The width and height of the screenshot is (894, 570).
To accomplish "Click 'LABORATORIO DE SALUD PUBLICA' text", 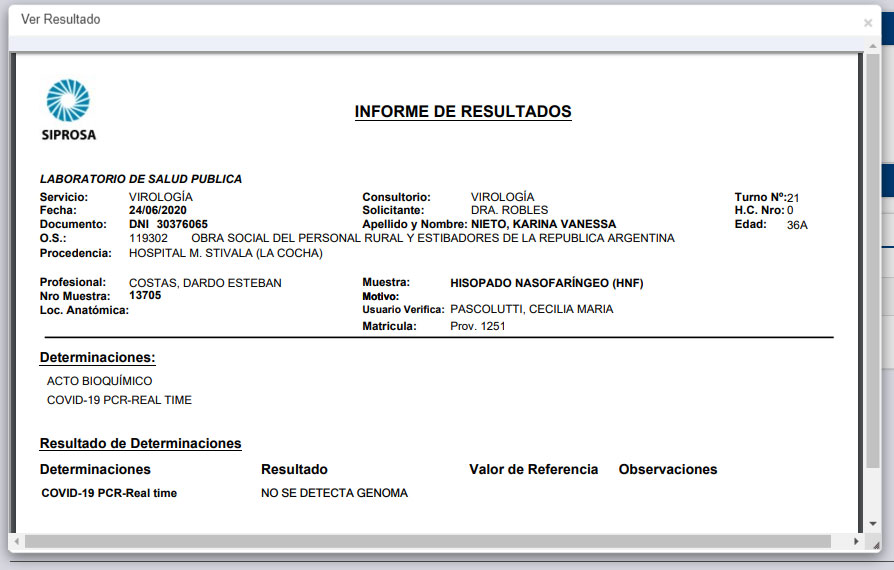I will (x=141, y=179).
